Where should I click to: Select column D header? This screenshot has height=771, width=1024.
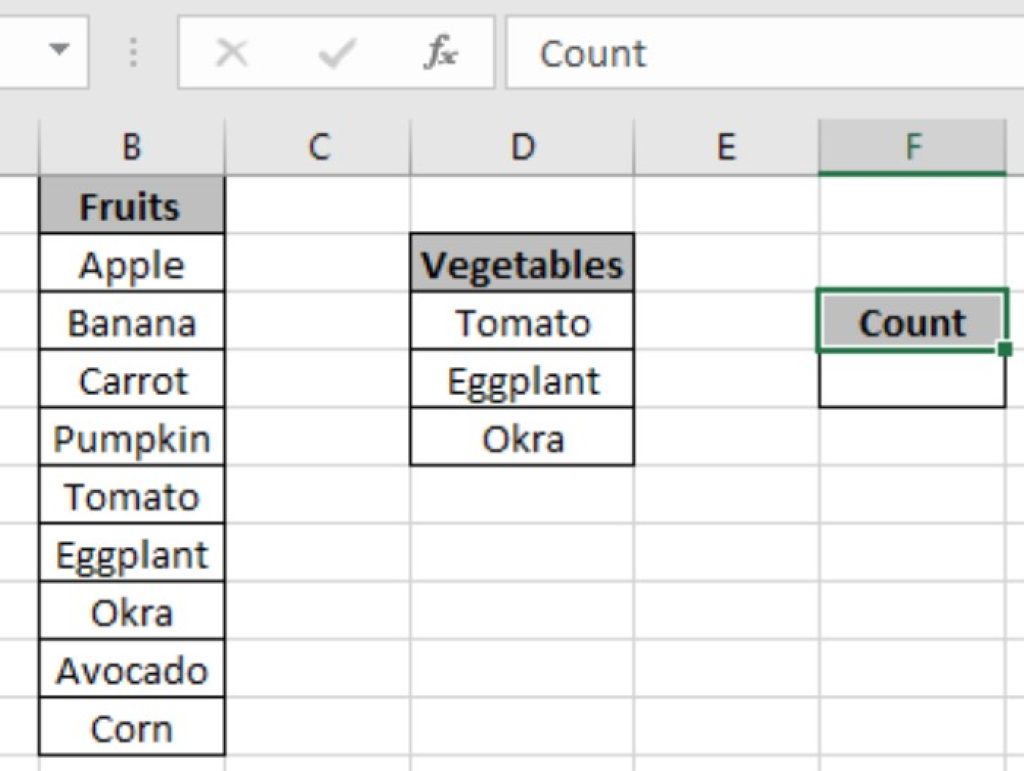[x=521, y=147]
